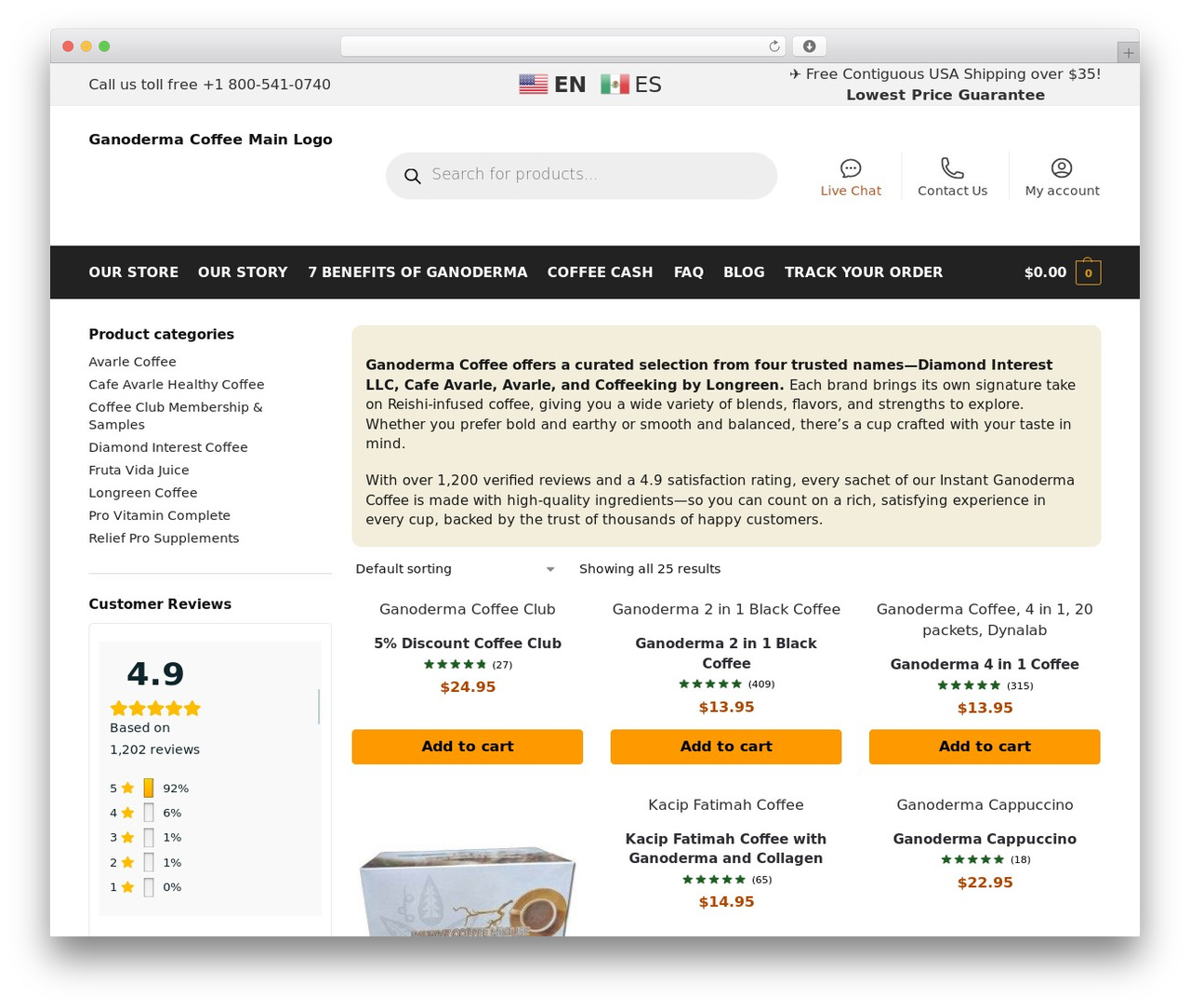
Task: Open the Longreen Coffee category
Action: point(143,493)
